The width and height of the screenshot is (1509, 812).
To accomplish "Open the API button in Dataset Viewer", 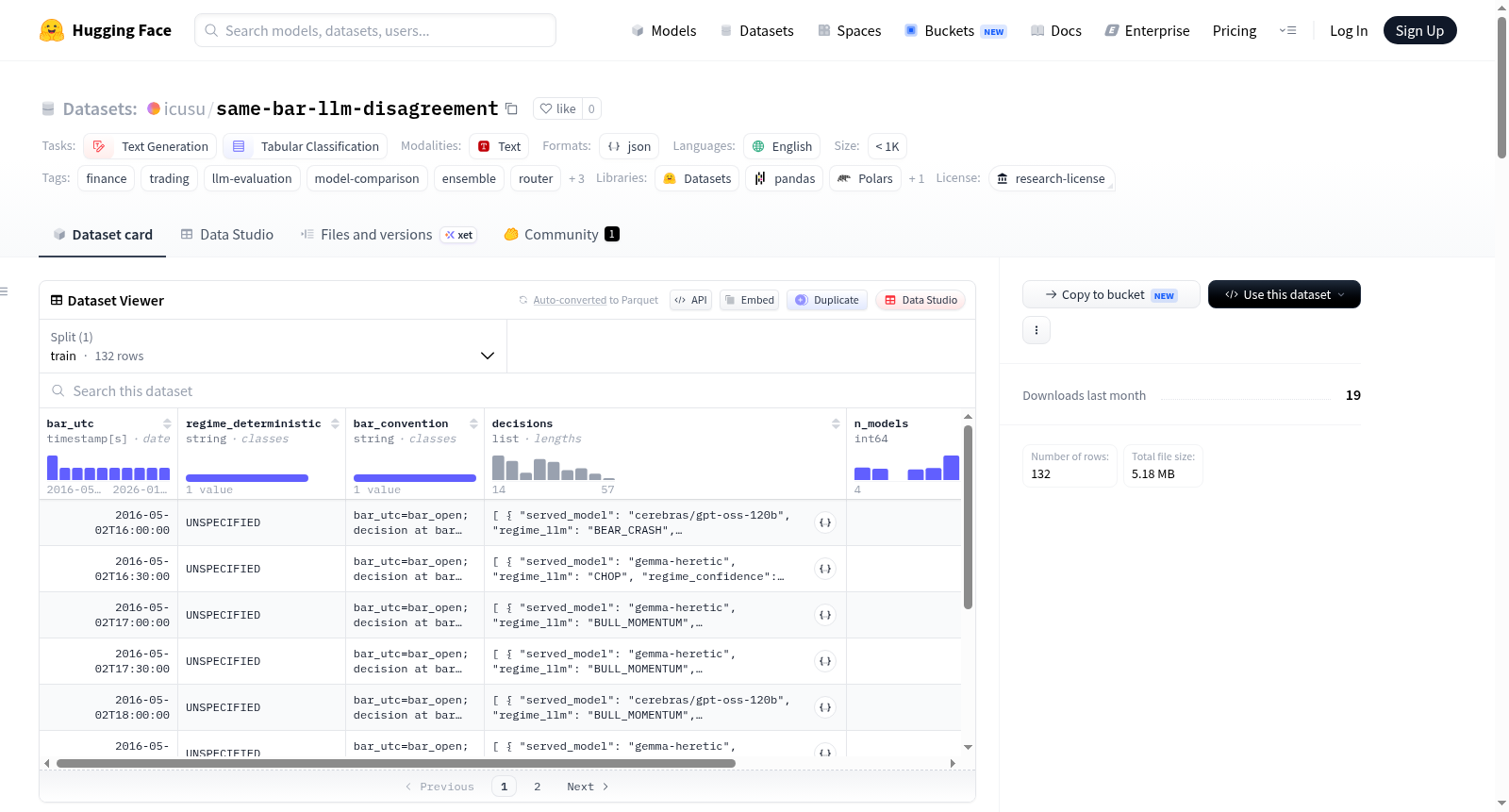I will pos(690,300).
